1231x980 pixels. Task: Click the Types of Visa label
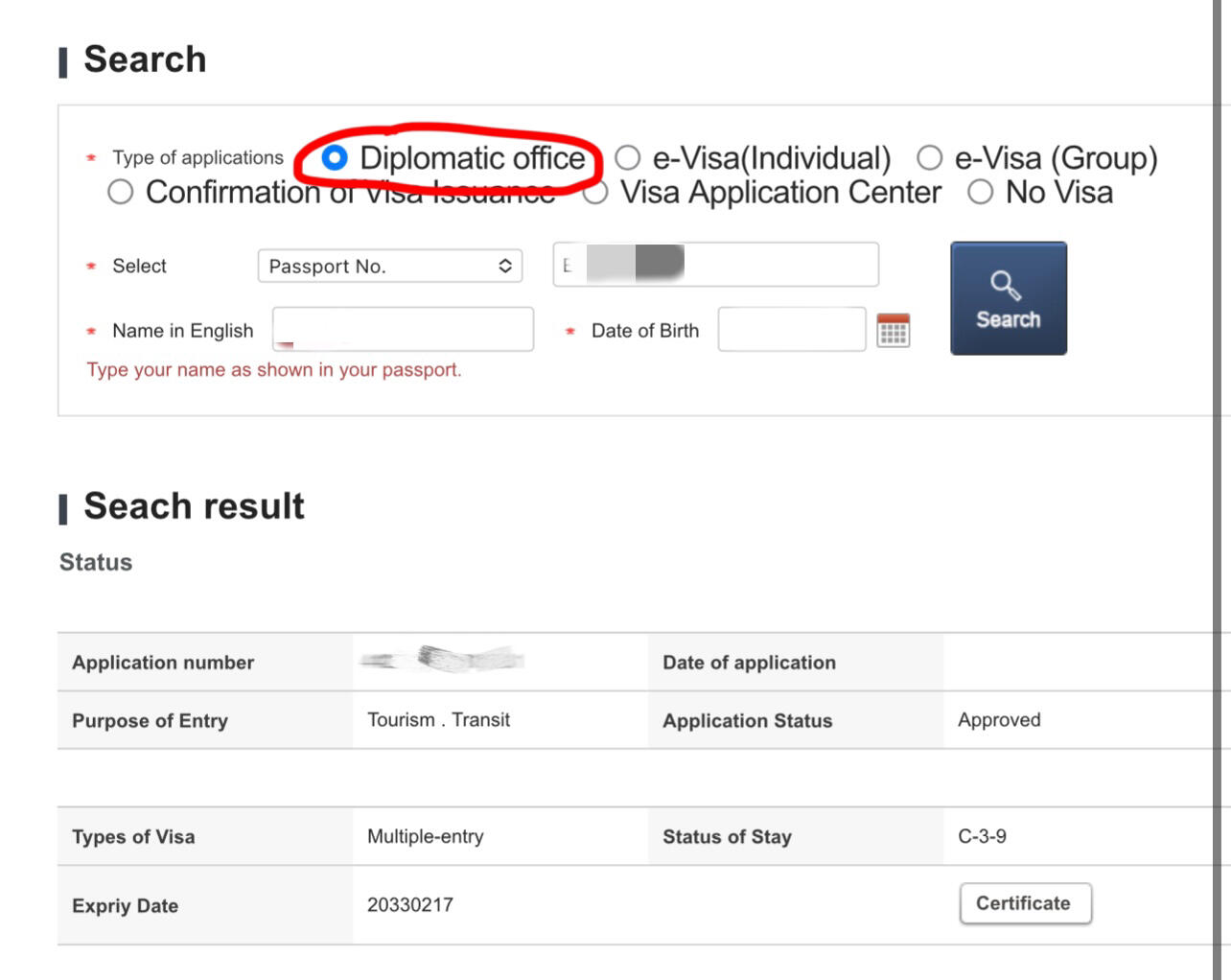click(133, 837)
